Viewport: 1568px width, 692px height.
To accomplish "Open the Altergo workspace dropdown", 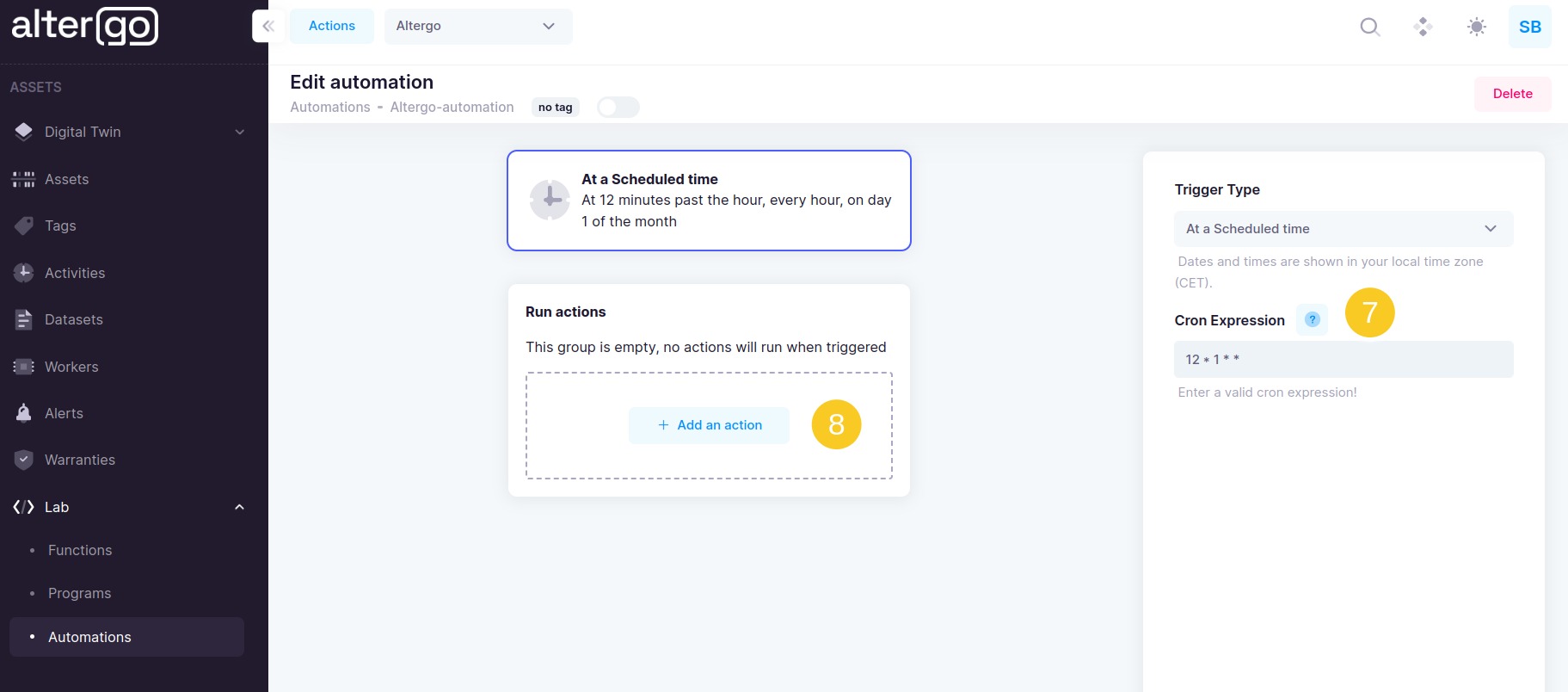I will [x=477, y=26].
